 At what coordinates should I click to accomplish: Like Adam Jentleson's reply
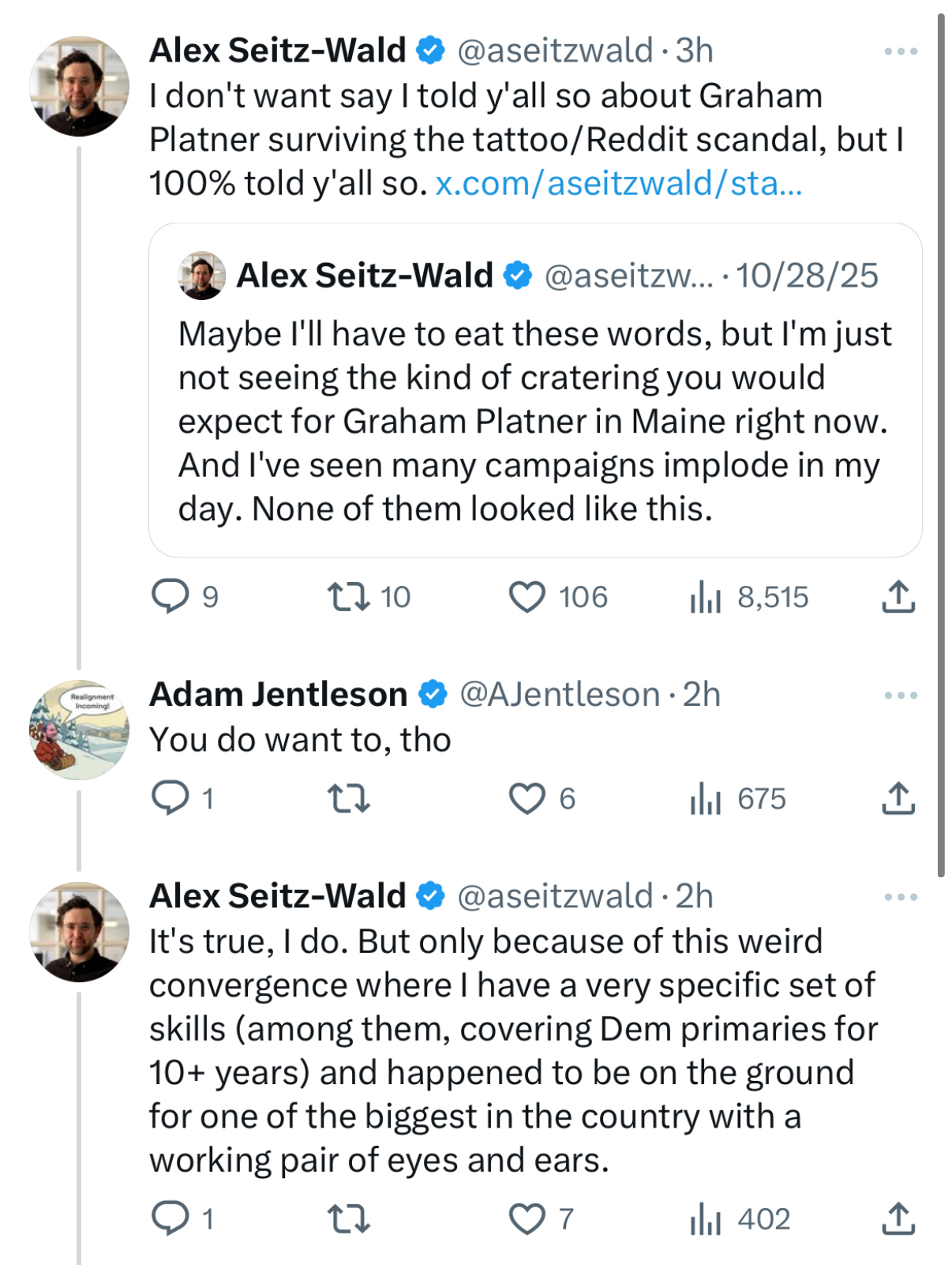(527, 798)
